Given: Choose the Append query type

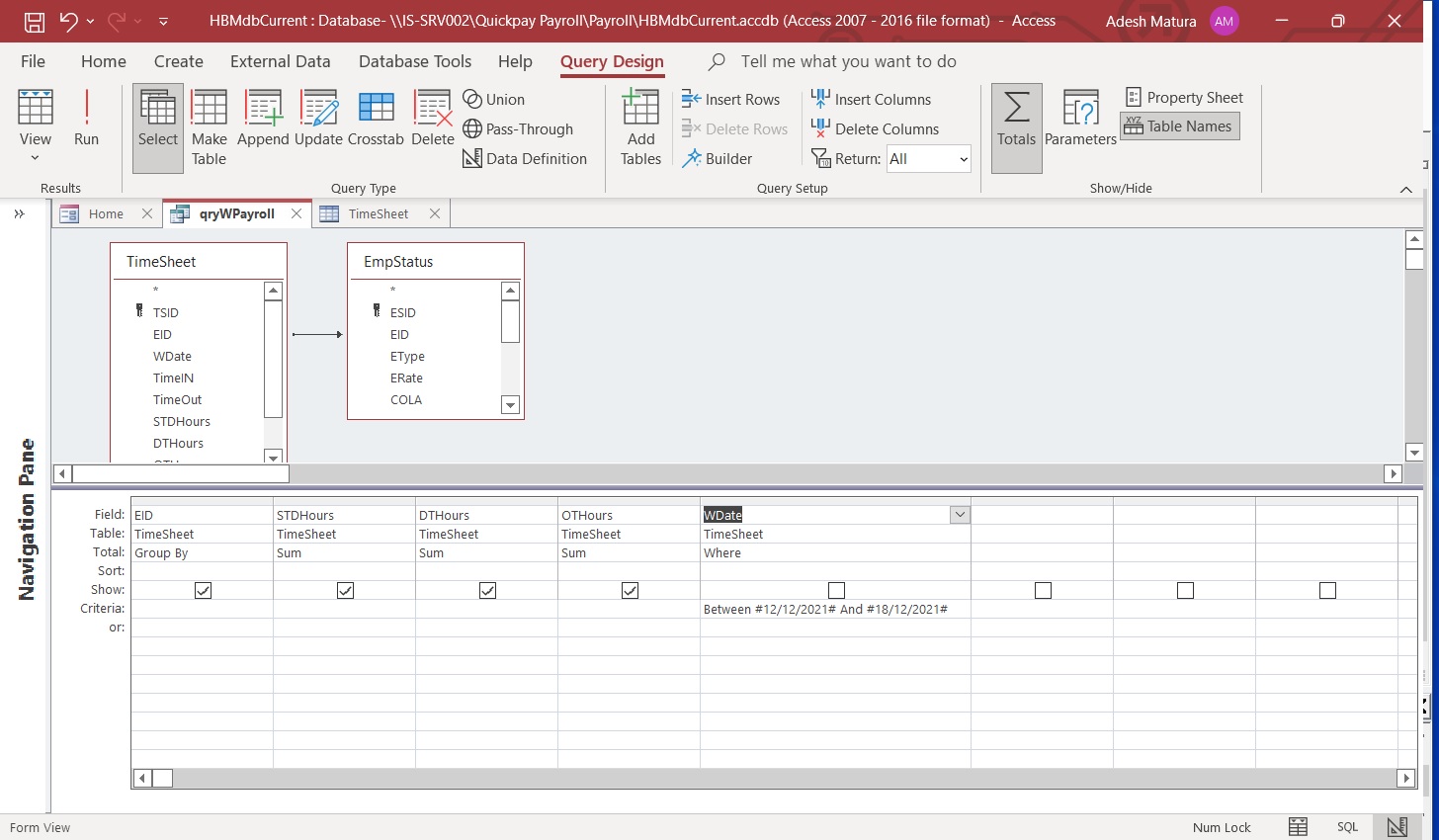Looking at the screenshot, I should coord(263,118).
